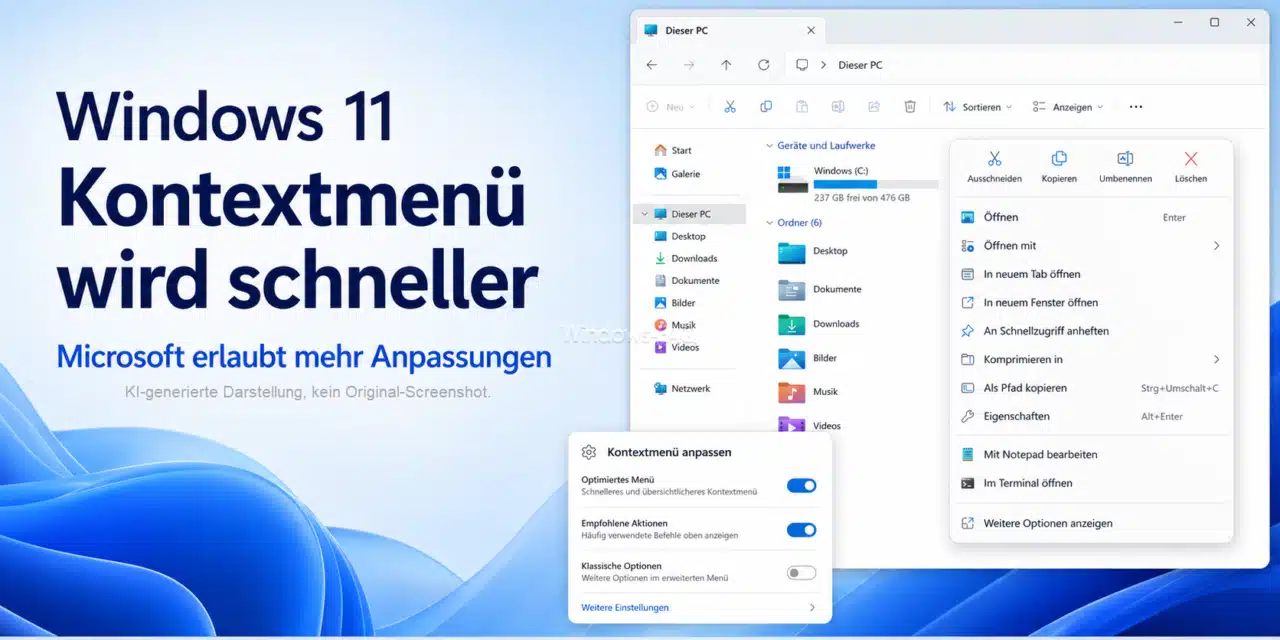The height and width of the screenshot is (640, 1280).
Task: Refresh the Dieser PC view
Action: click(x=764, y=65)
